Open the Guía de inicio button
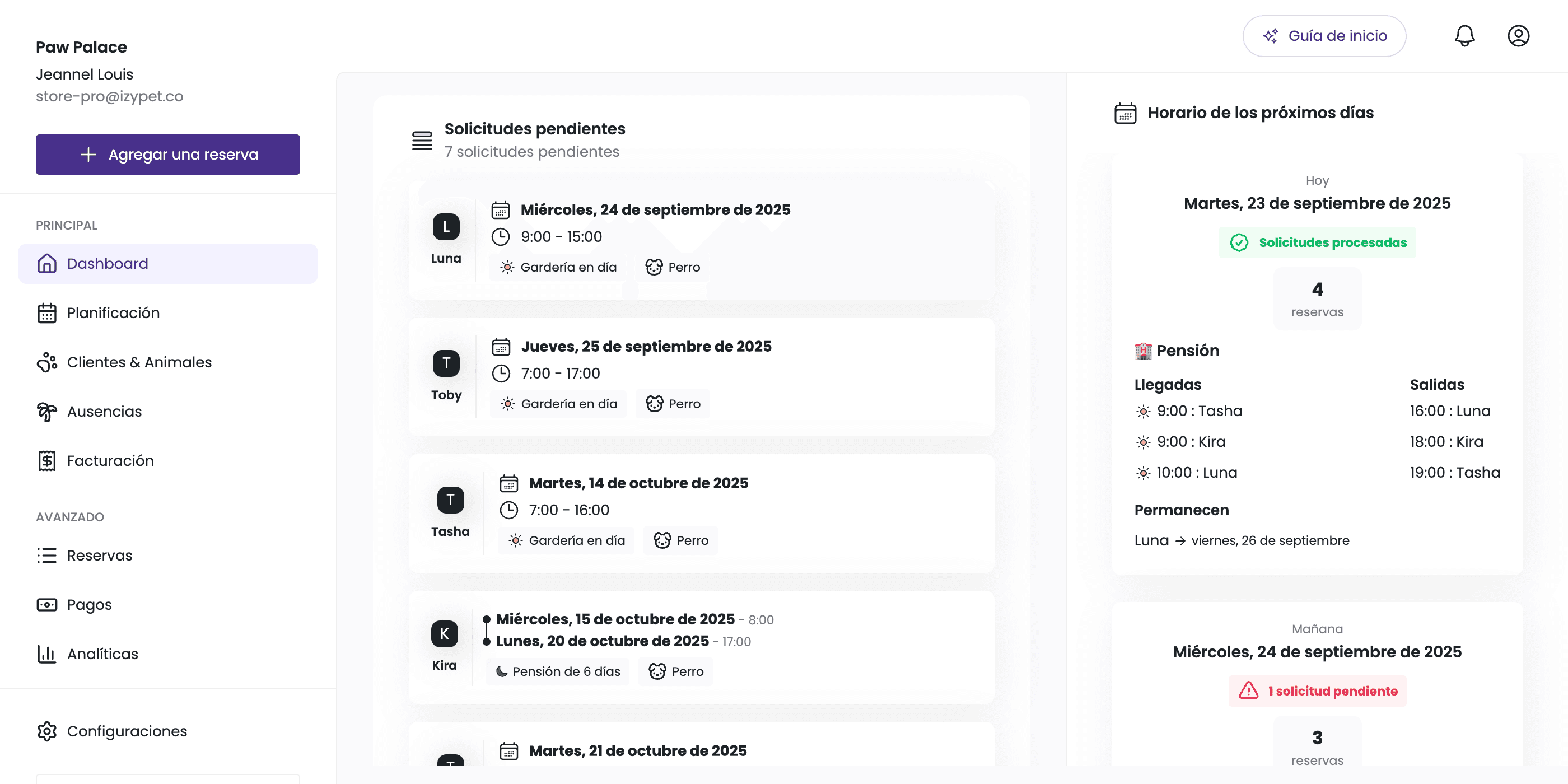The image size is (1568, 784). (1324, 36)
